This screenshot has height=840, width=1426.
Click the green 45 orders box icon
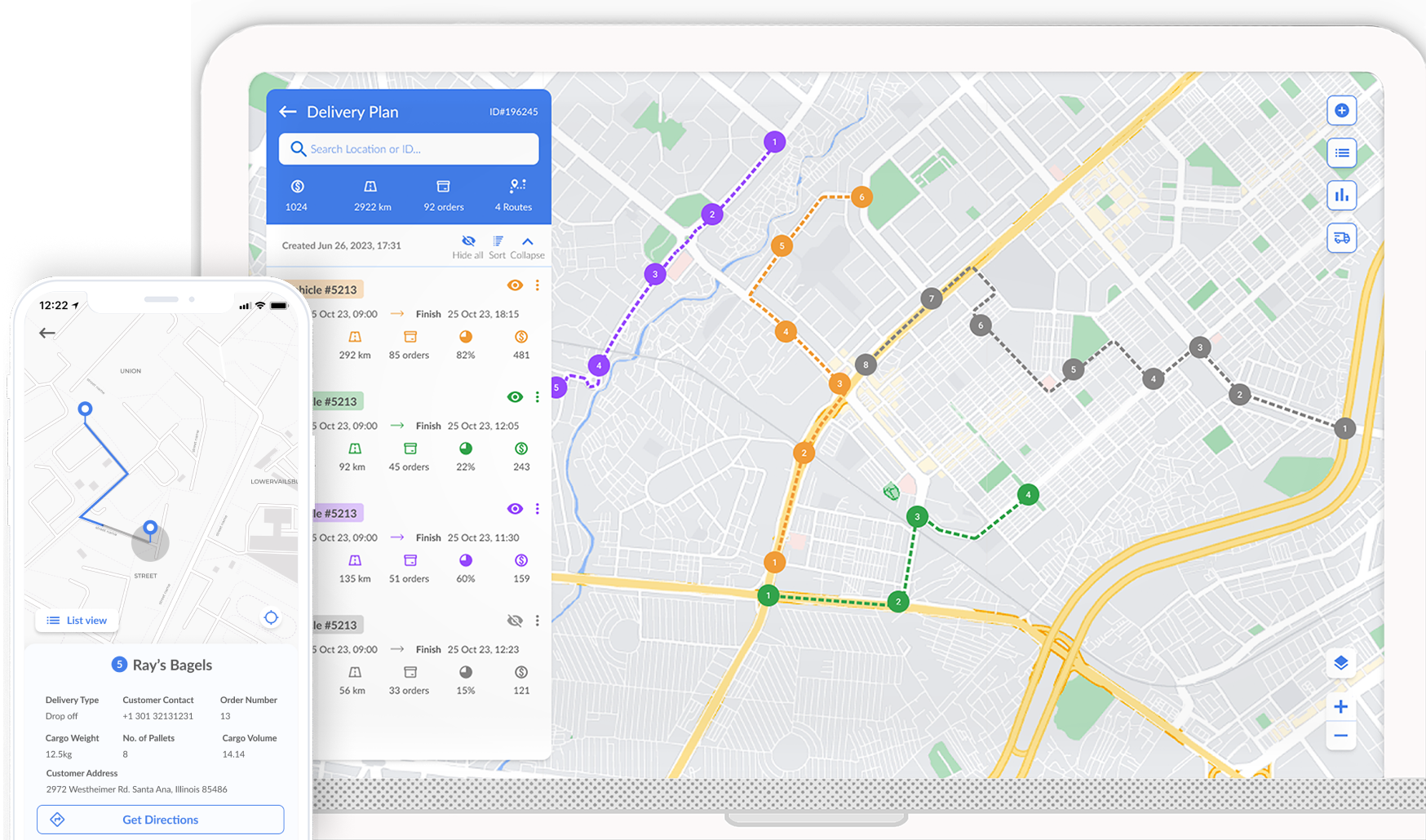pyautogui.click(x=410, y=449)
